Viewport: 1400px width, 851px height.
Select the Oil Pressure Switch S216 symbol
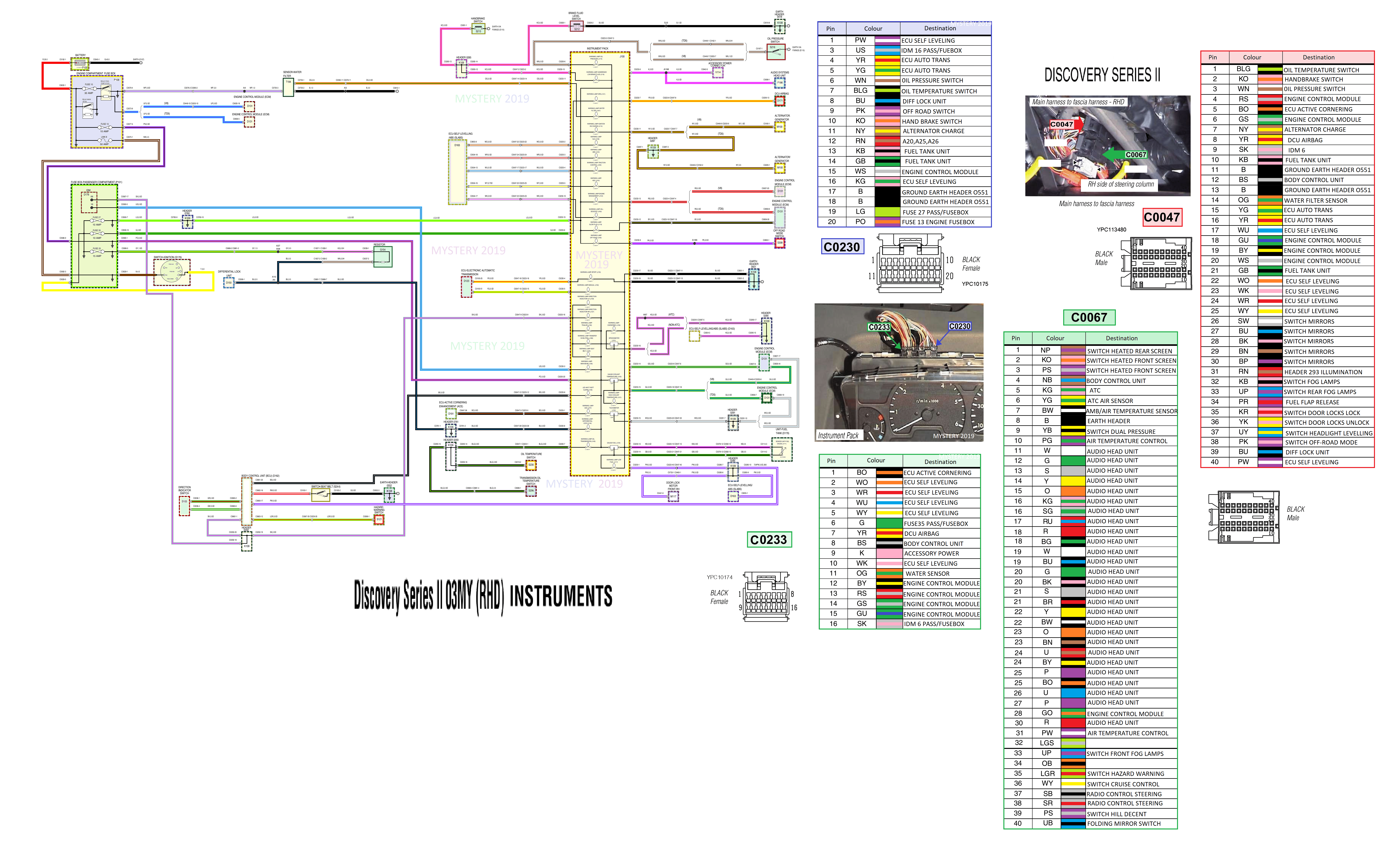click(776, 52)
